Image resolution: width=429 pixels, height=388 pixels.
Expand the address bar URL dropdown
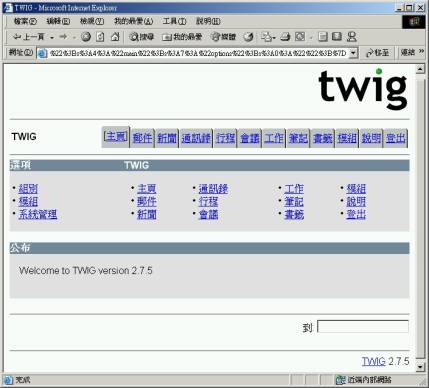(353, 53)
